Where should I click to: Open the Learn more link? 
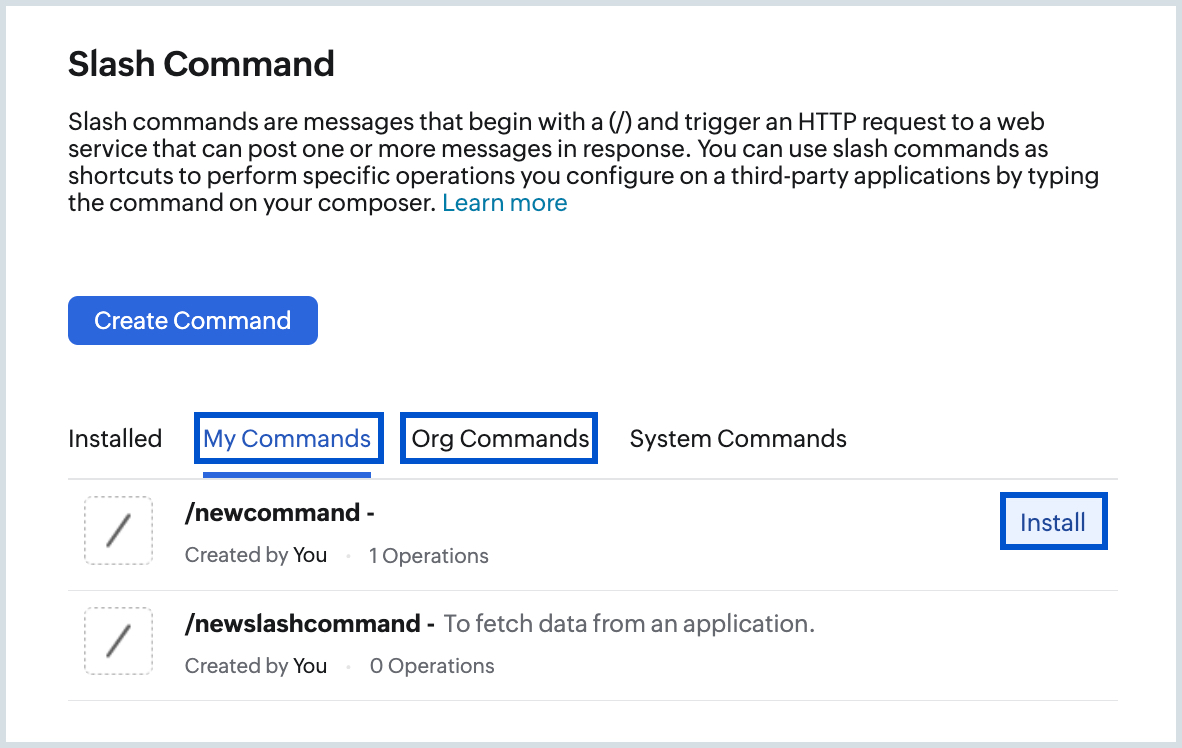(x=505, y=202)
